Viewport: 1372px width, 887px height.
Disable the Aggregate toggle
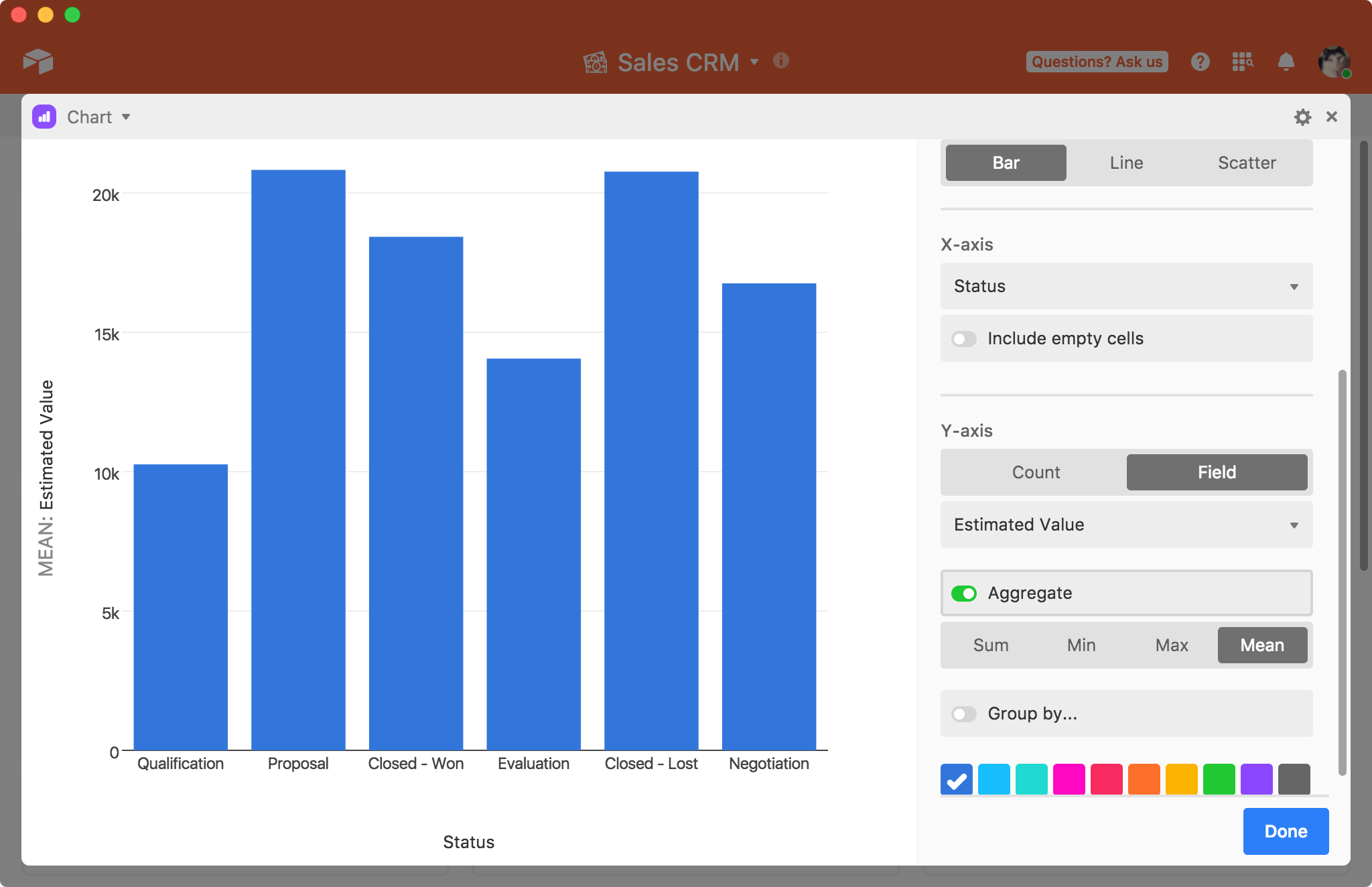963,594
